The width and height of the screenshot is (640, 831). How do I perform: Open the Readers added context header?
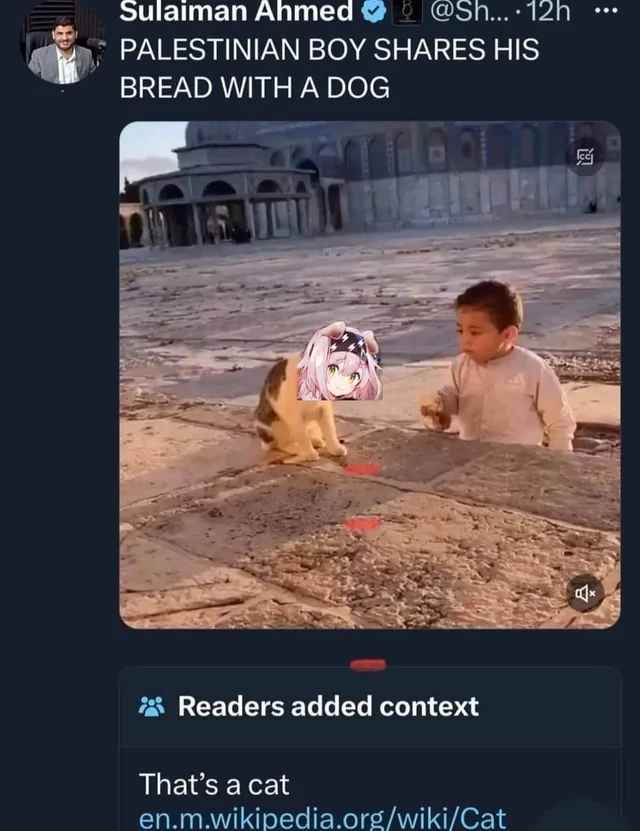pos(328,706)
